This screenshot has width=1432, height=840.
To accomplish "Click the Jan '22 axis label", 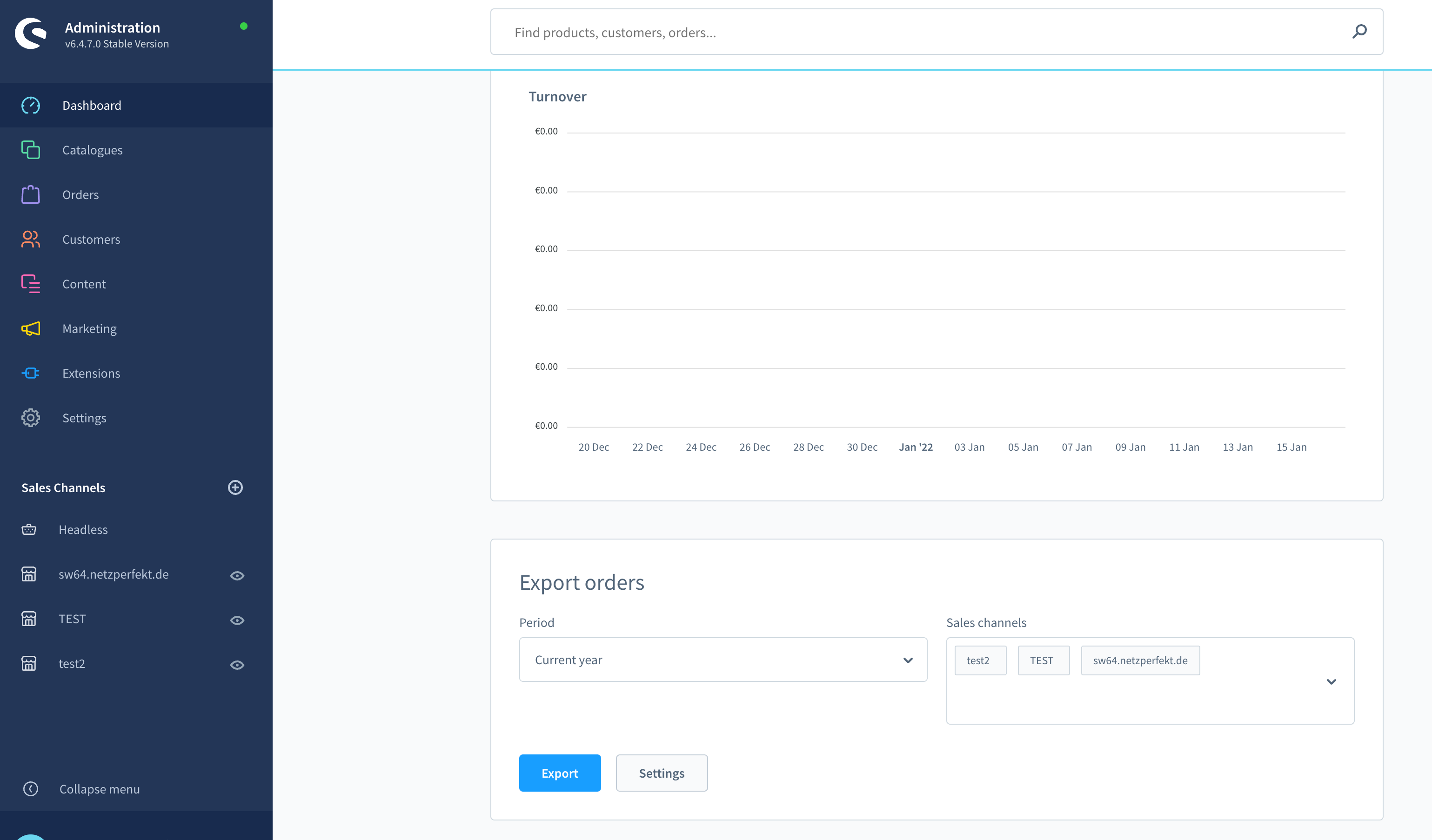I will pyautogui.click(x=916, y=447).
